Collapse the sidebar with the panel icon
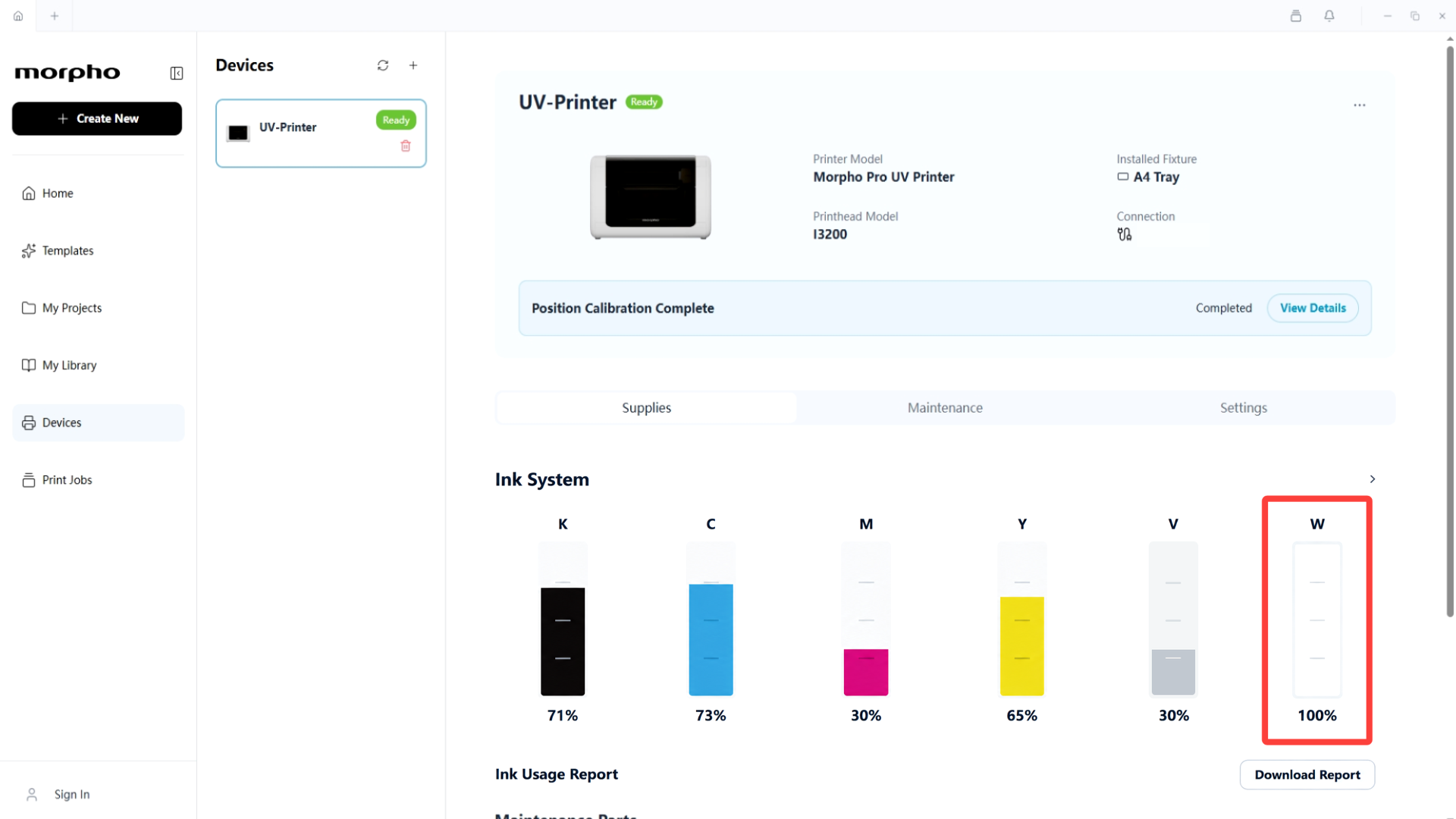Screen dimensions: 1456x819 [x=176, y=73]
